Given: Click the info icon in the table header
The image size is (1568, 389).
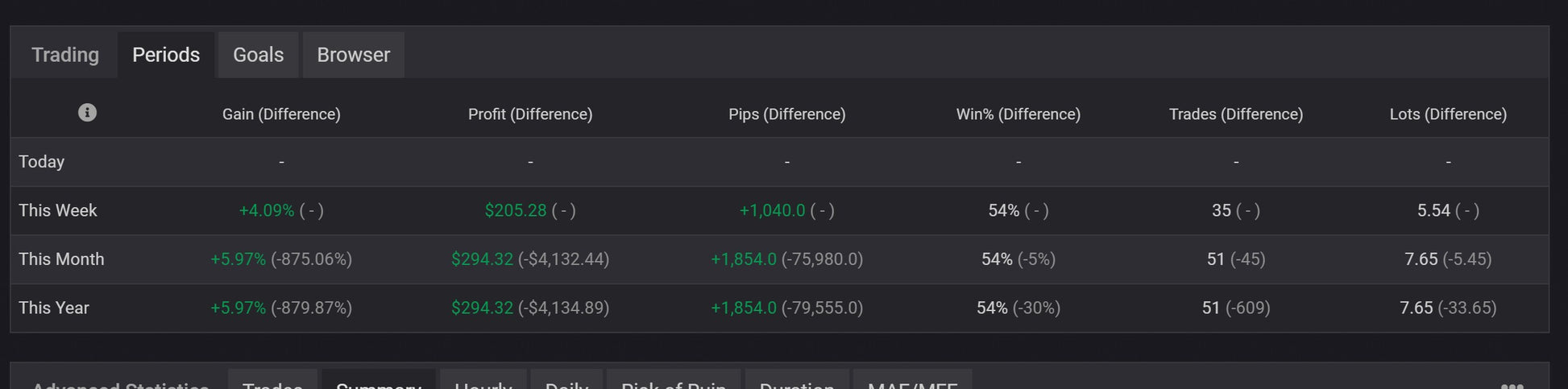Looking at the screenshot, I should click(x=87, y=113).
